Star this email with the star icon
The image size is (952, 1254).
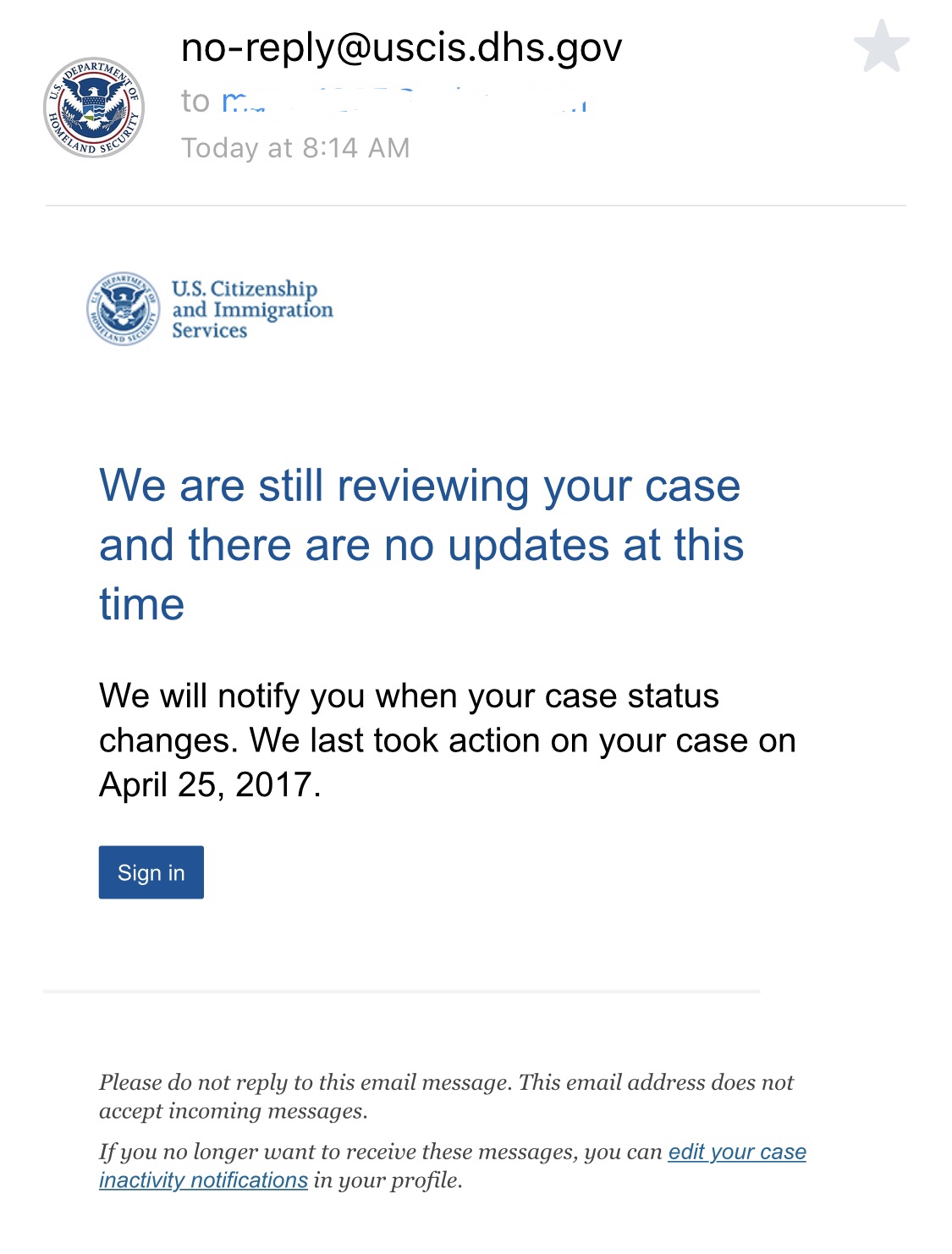[x=882, y=47]
